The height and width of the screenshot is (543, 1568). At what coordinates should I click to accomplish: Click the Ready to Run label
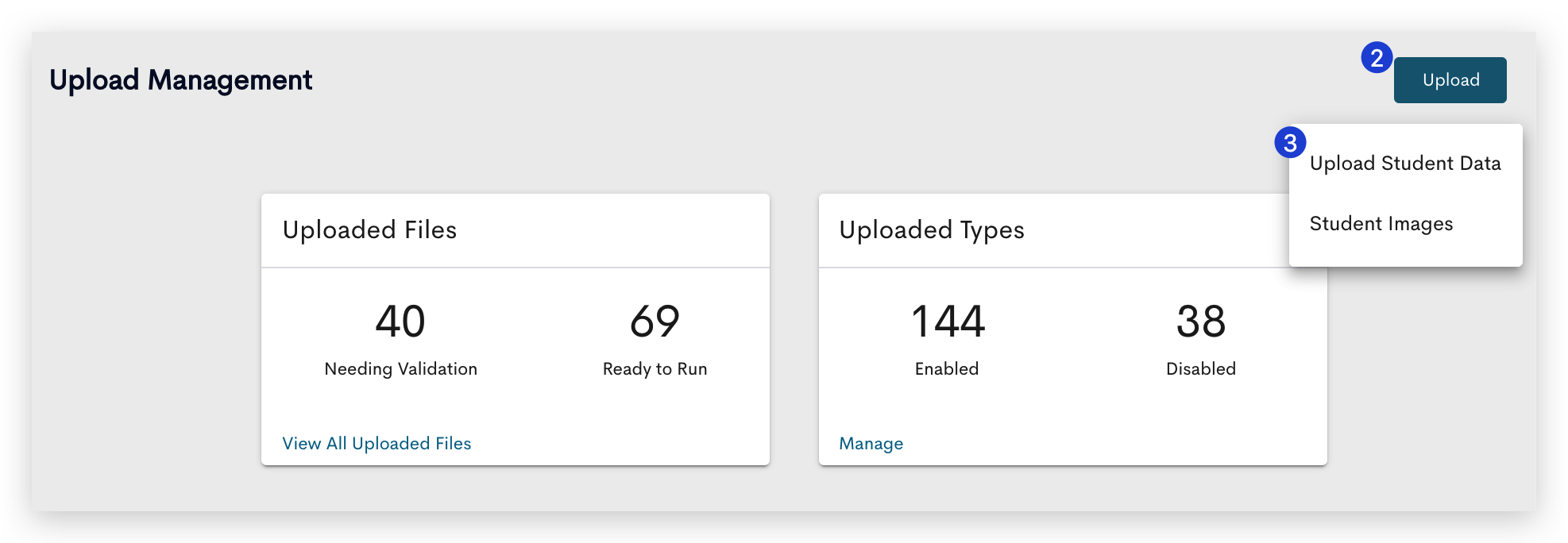tap(655, 369)
